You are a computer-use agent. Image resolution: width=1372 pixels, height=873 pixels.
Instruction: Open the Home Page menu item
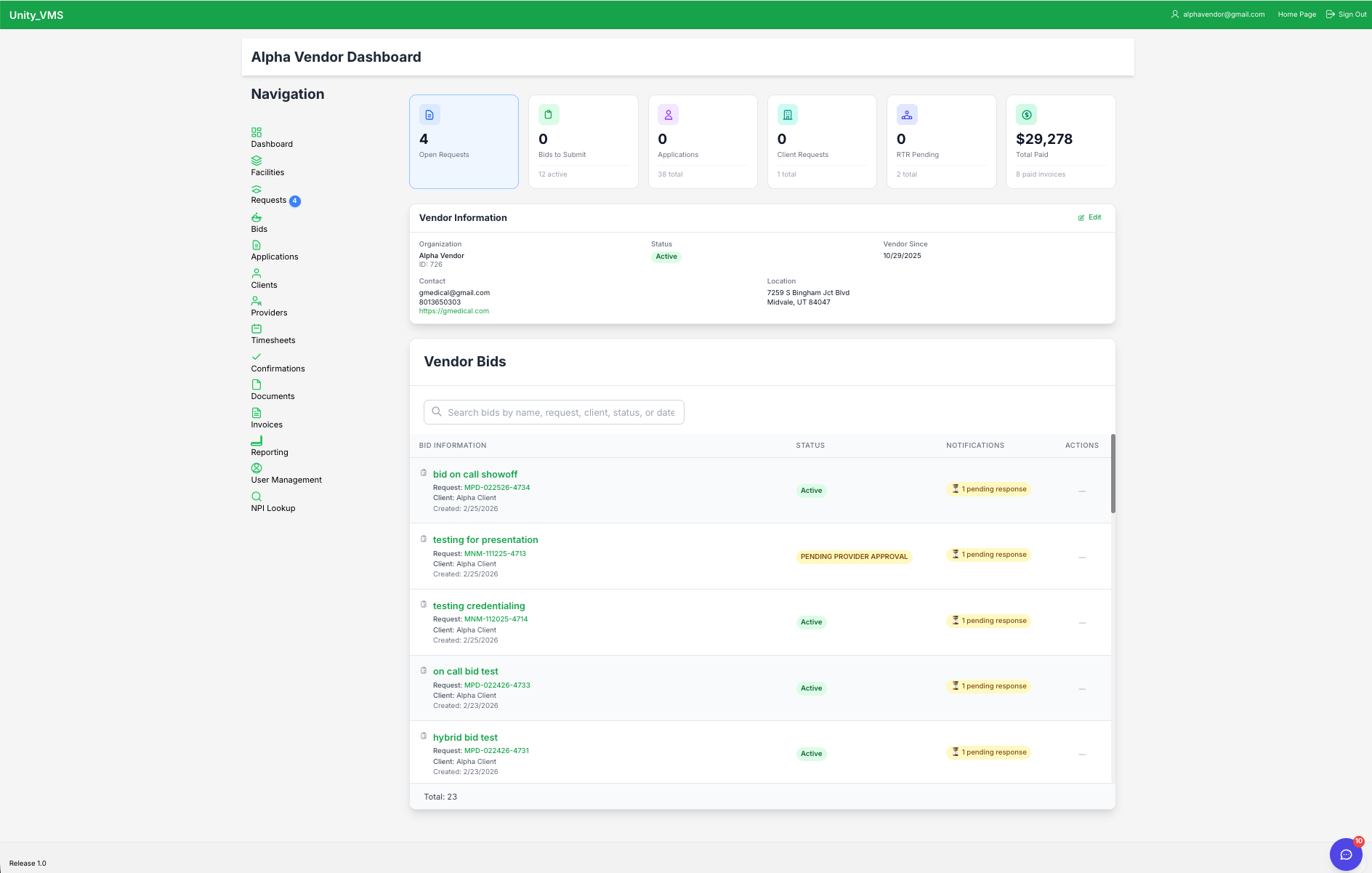1296,14
